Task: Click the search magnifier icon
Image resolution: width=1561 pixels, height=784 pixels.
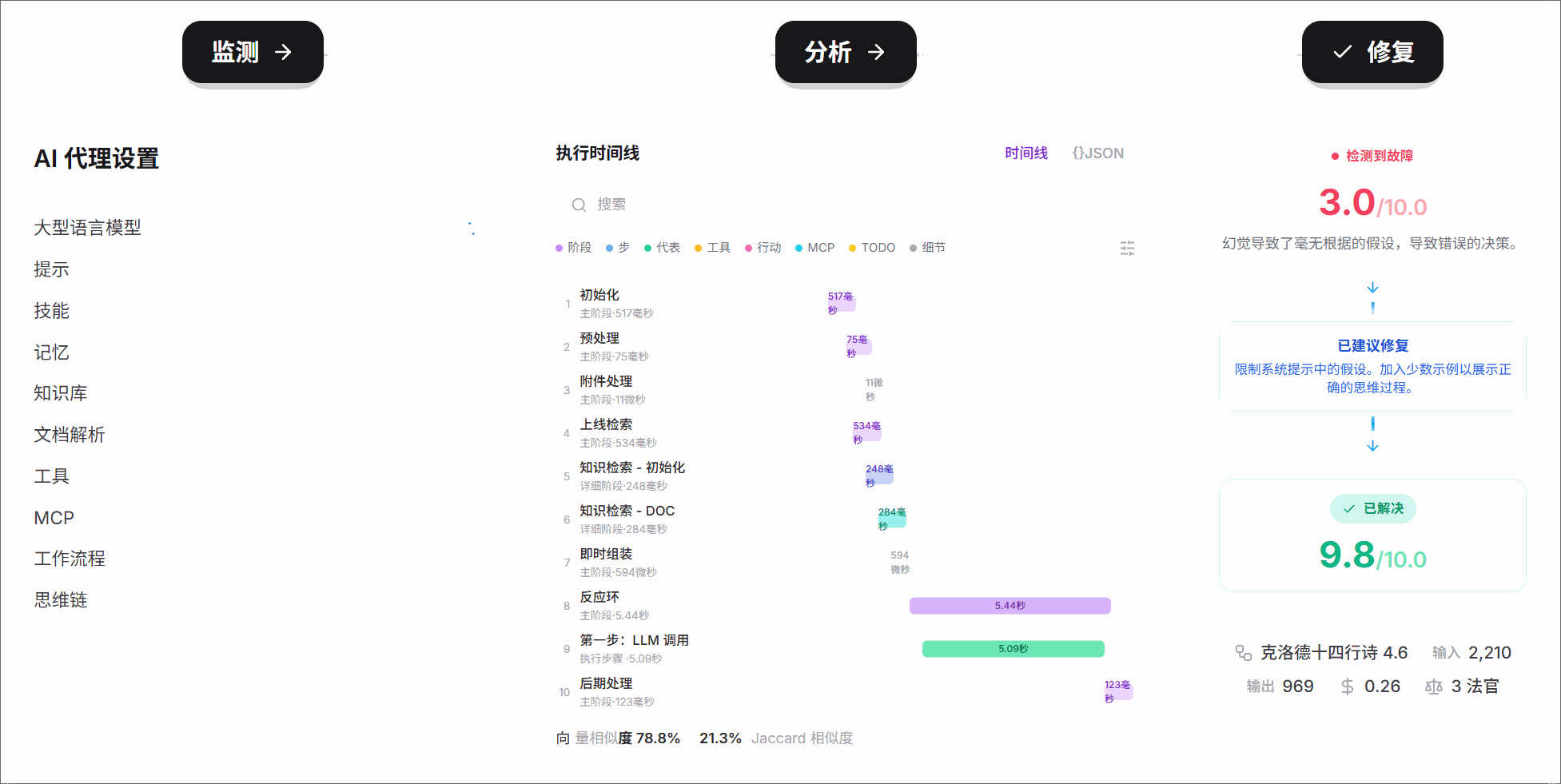Action: pyautogui.click(x=579, y=205)
